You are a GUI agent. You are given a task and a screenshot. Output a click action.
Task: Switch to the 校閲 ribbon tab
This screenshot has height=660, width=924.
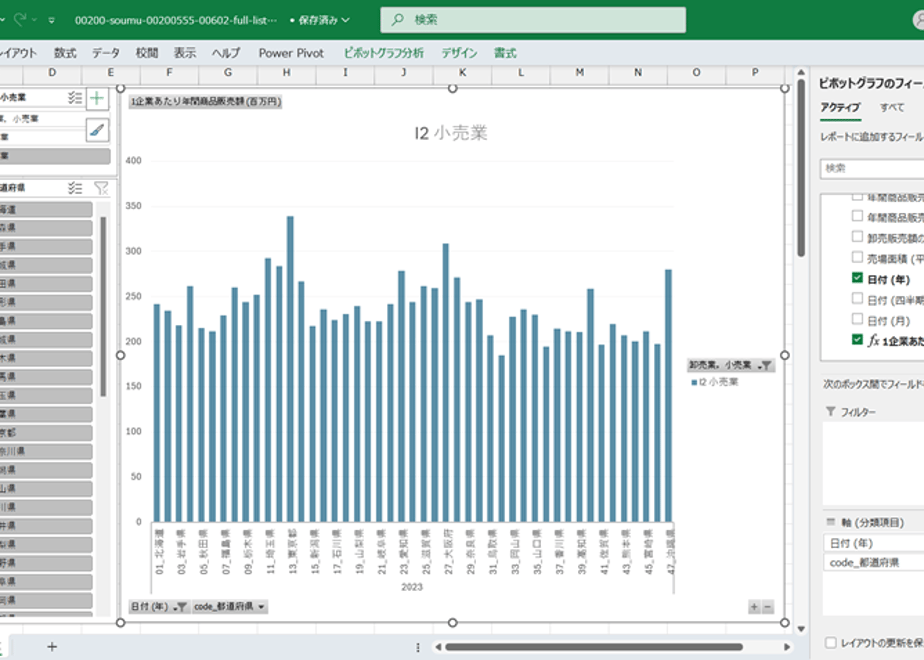click(147, 53)
